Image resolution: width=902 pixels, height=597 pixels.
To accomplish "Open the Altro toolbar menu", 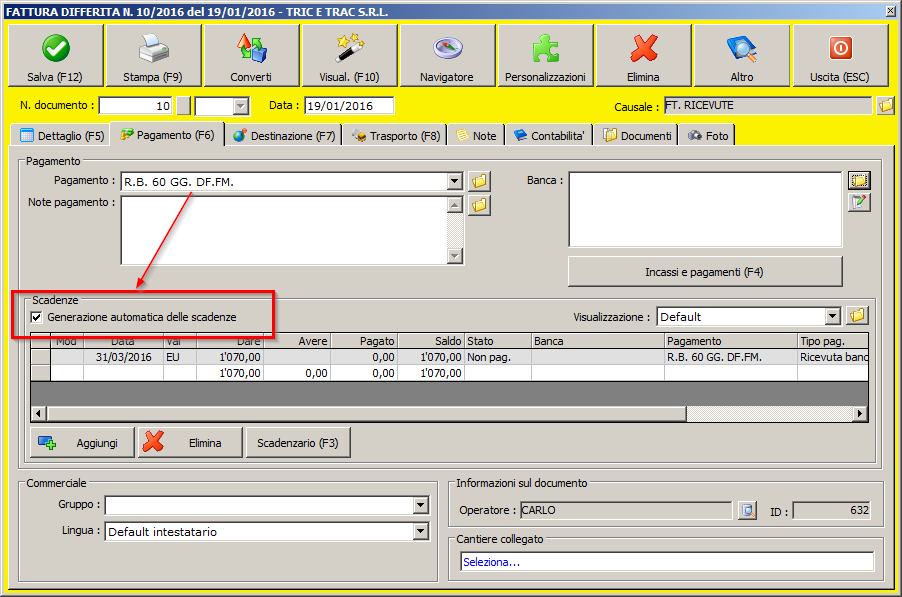I will 742,56.
